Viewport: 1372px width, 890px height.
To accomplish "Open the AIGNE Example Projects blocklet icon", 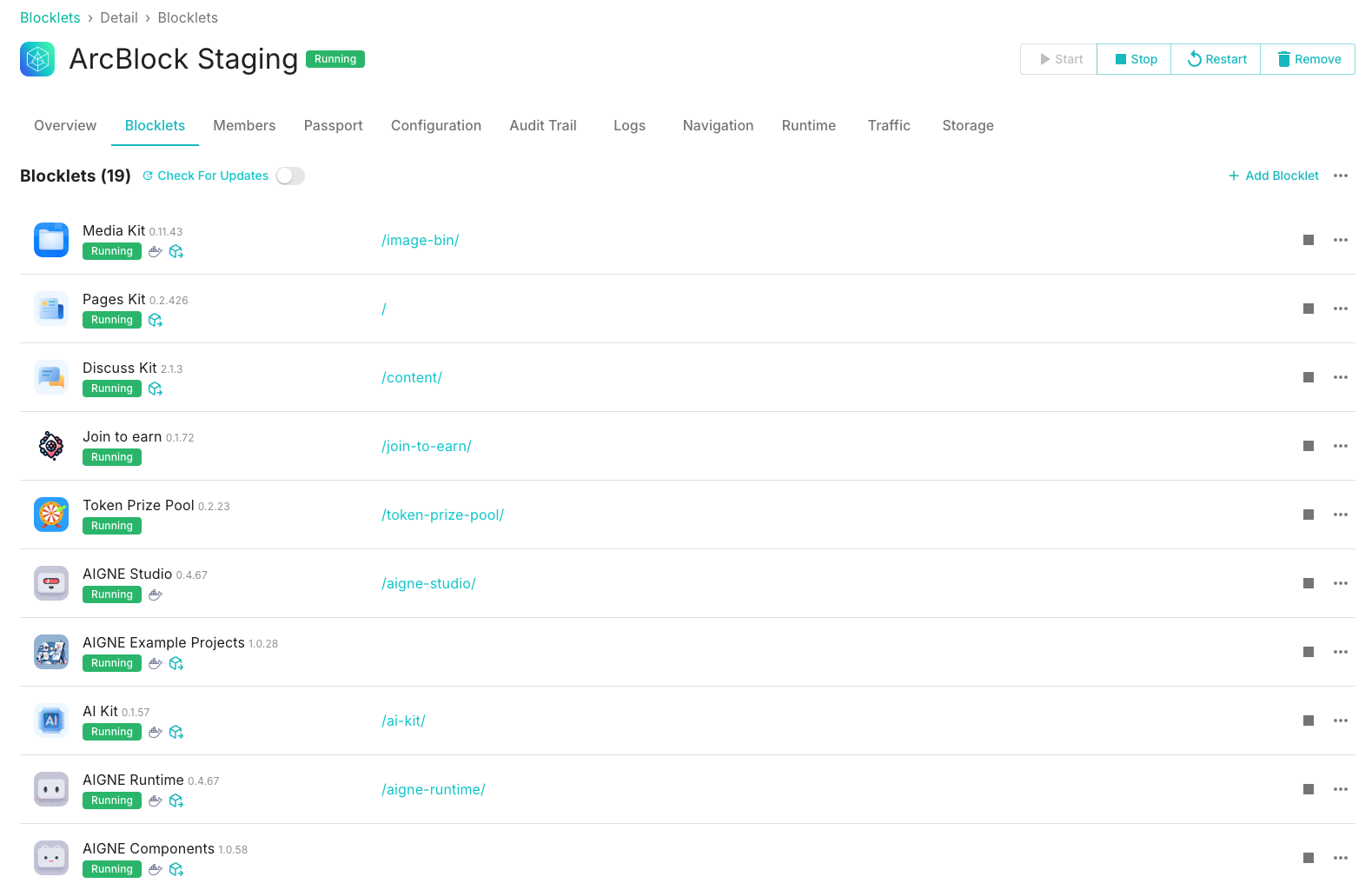I will point(51,652).
